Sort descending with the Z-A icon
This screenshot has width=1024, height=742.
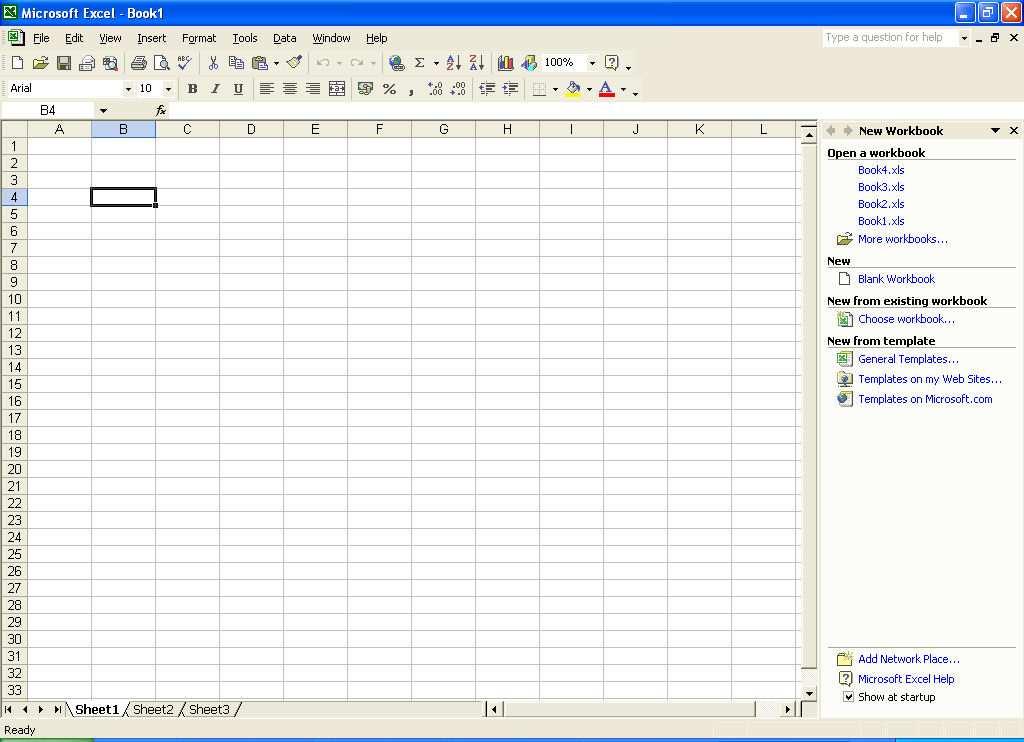(x=477, y=63)
